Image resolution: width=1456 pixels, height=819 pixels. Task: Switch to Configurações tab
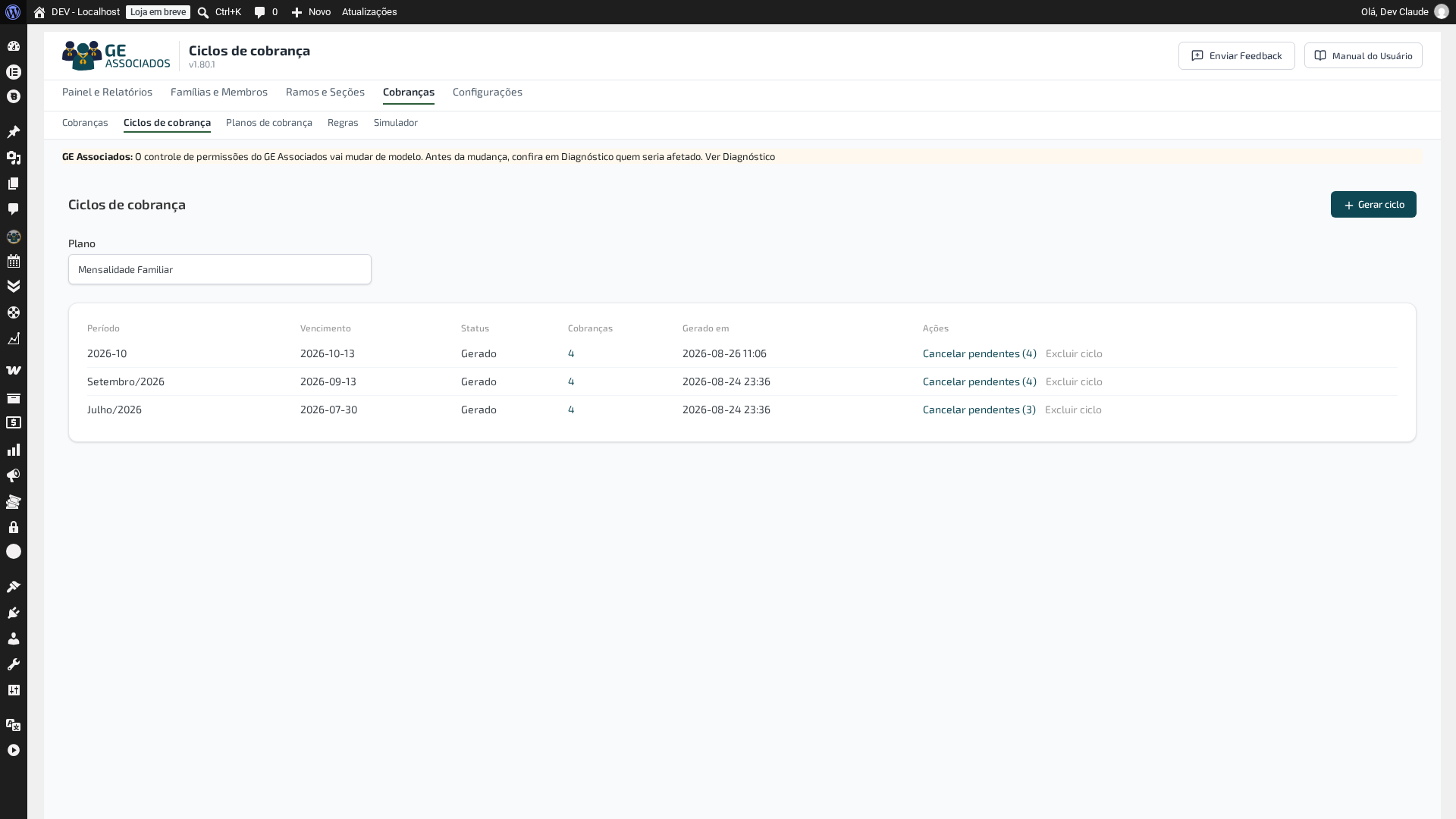488,92
